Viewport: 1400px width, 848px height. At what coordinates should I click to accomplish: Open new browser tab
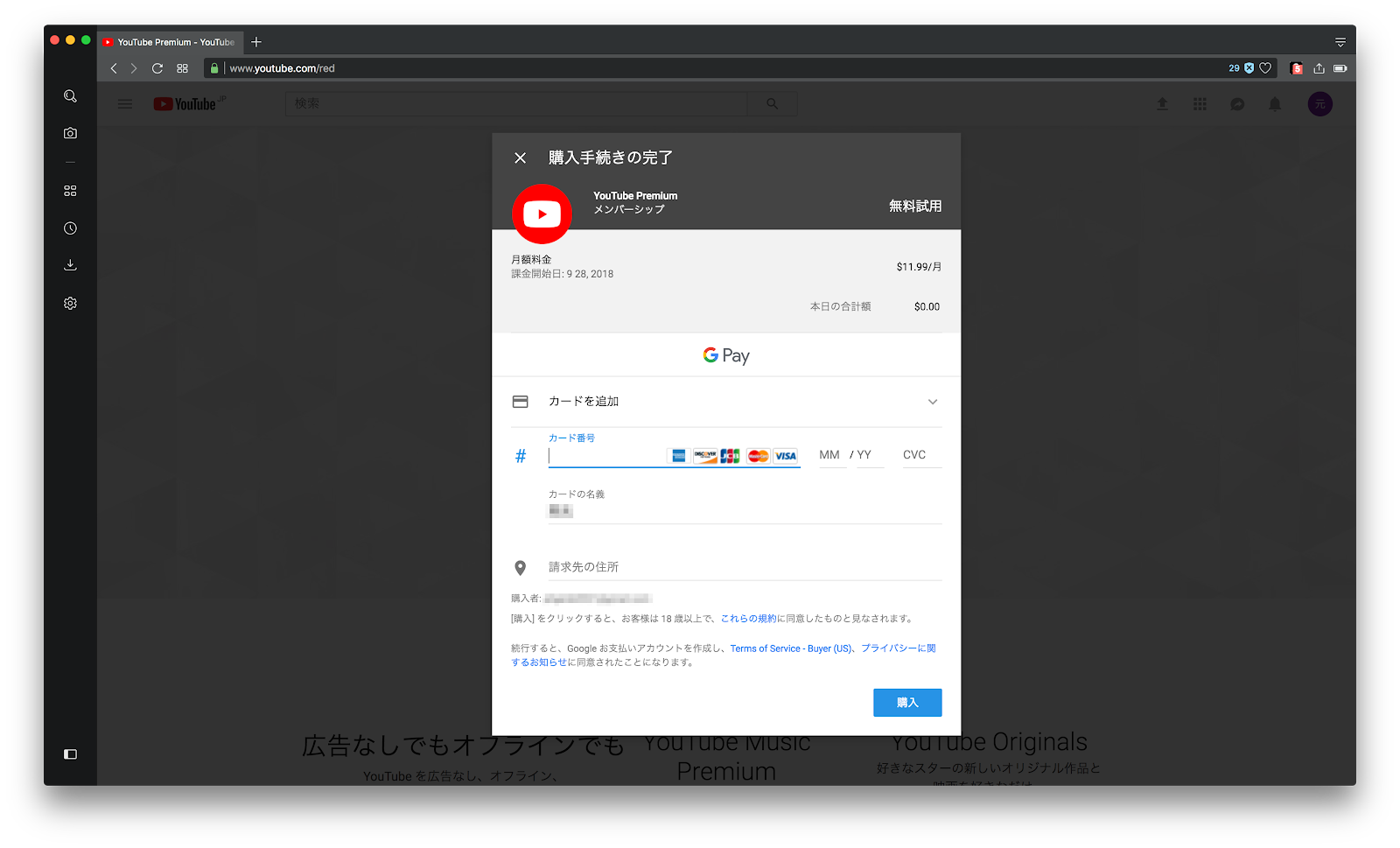(x=256, y=42)
